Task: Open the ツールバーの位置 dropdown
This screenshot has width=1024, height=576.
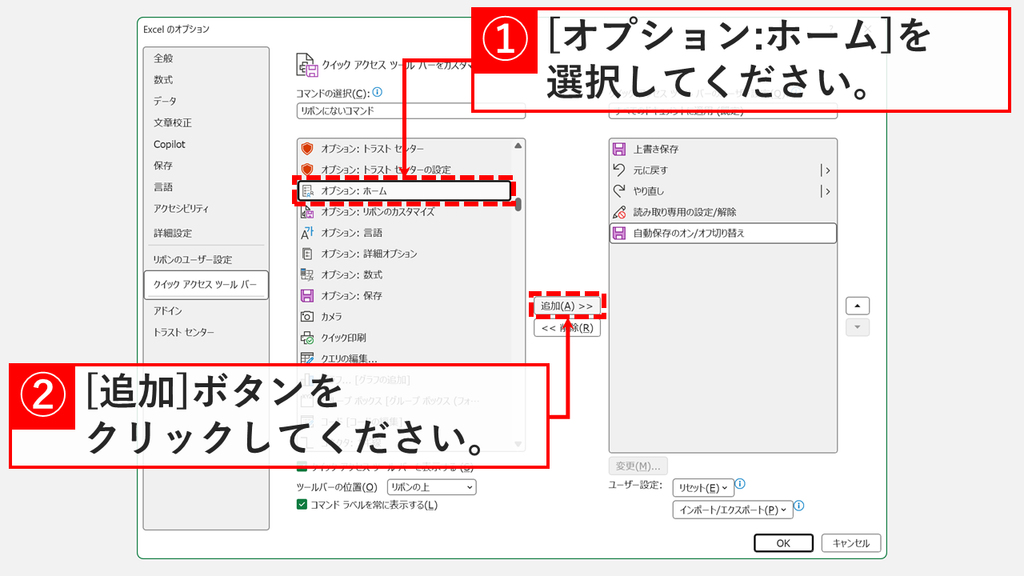Action: (432, 487)
